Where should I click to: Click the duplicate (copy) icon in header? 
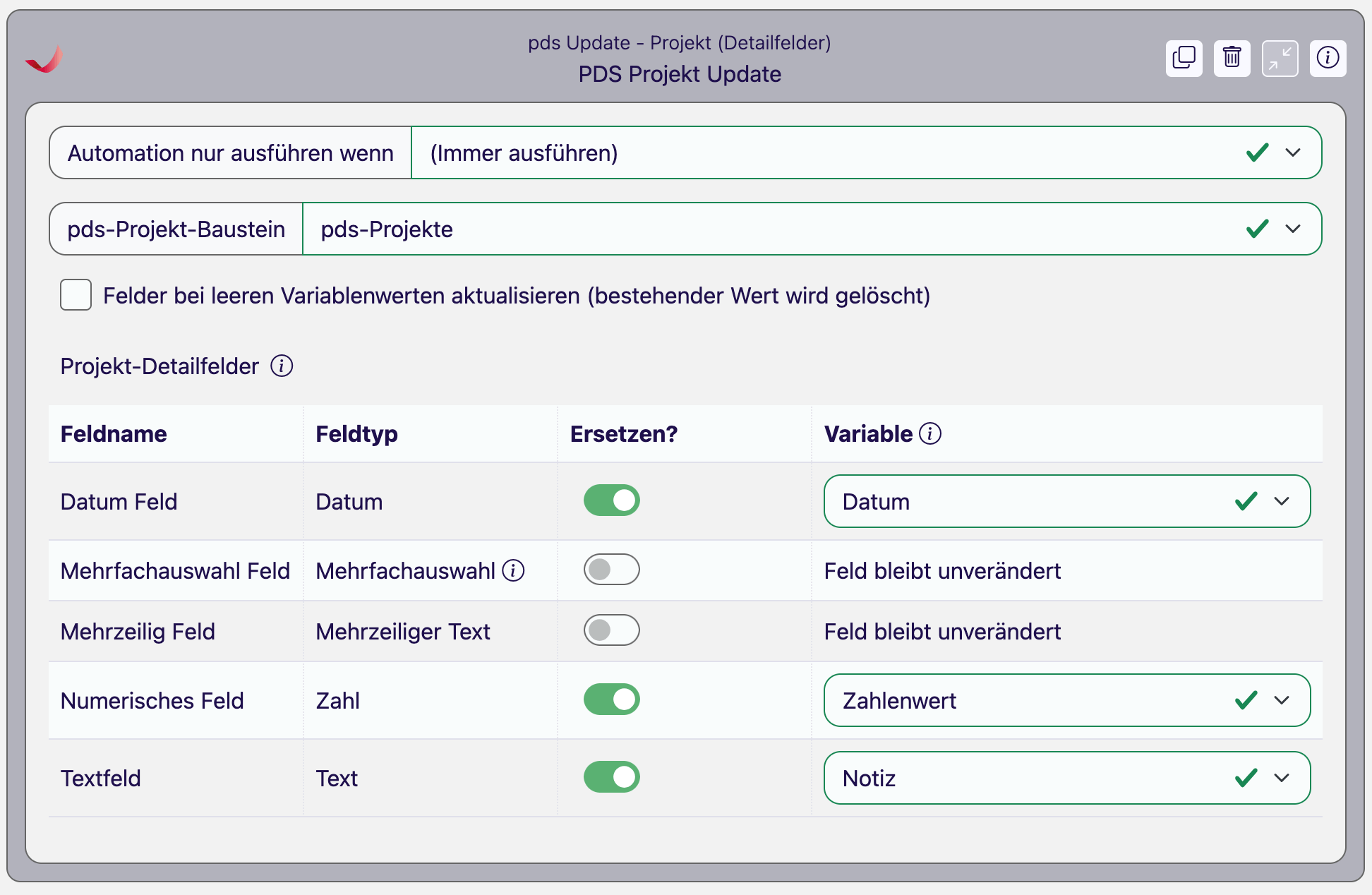click(x=1184, y=58)
